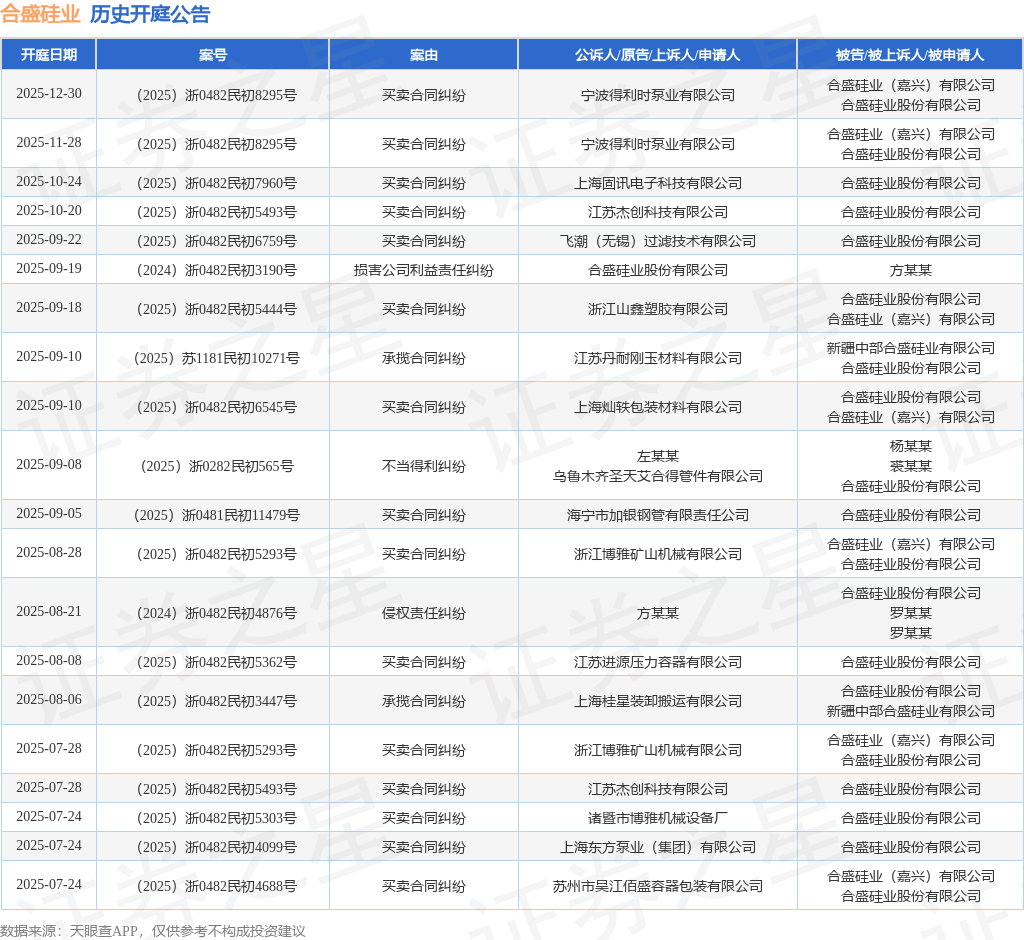
Task: Click the 历史开庭公告 heading text
Action: coord(150,14)
